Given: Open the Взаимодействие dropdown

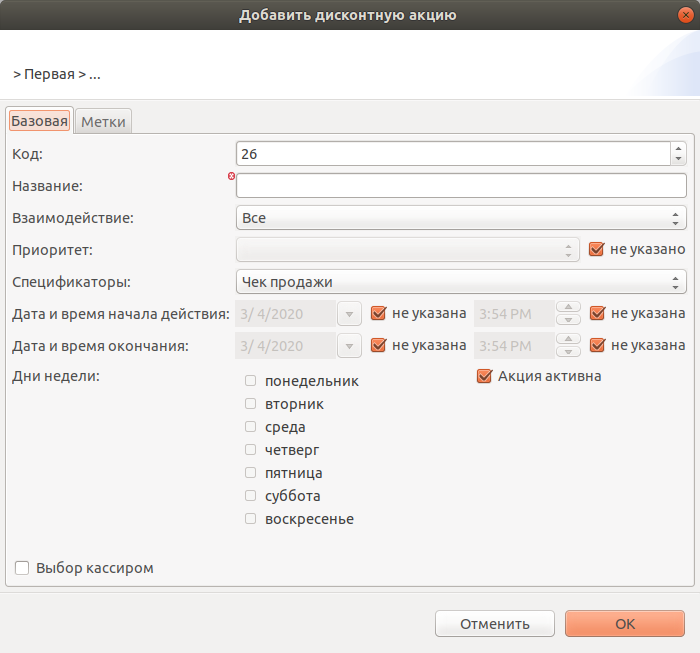Looking at the screenshot, I should click(x=461, y=218).
